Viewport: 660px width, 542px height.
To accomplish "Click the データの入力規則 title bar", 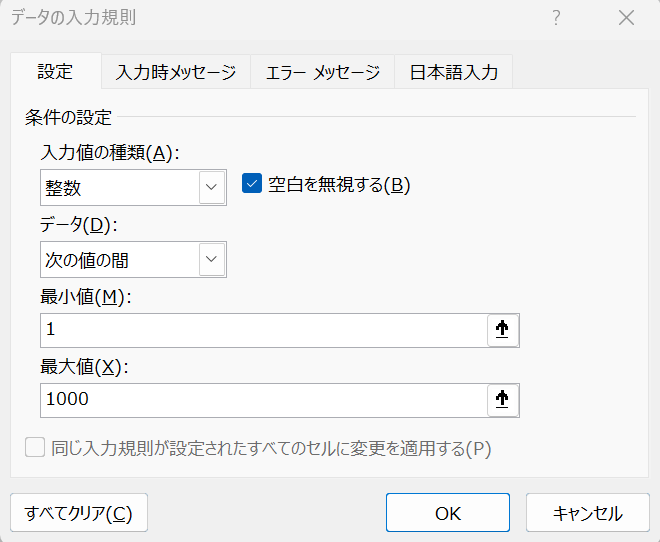I will 250,18.
